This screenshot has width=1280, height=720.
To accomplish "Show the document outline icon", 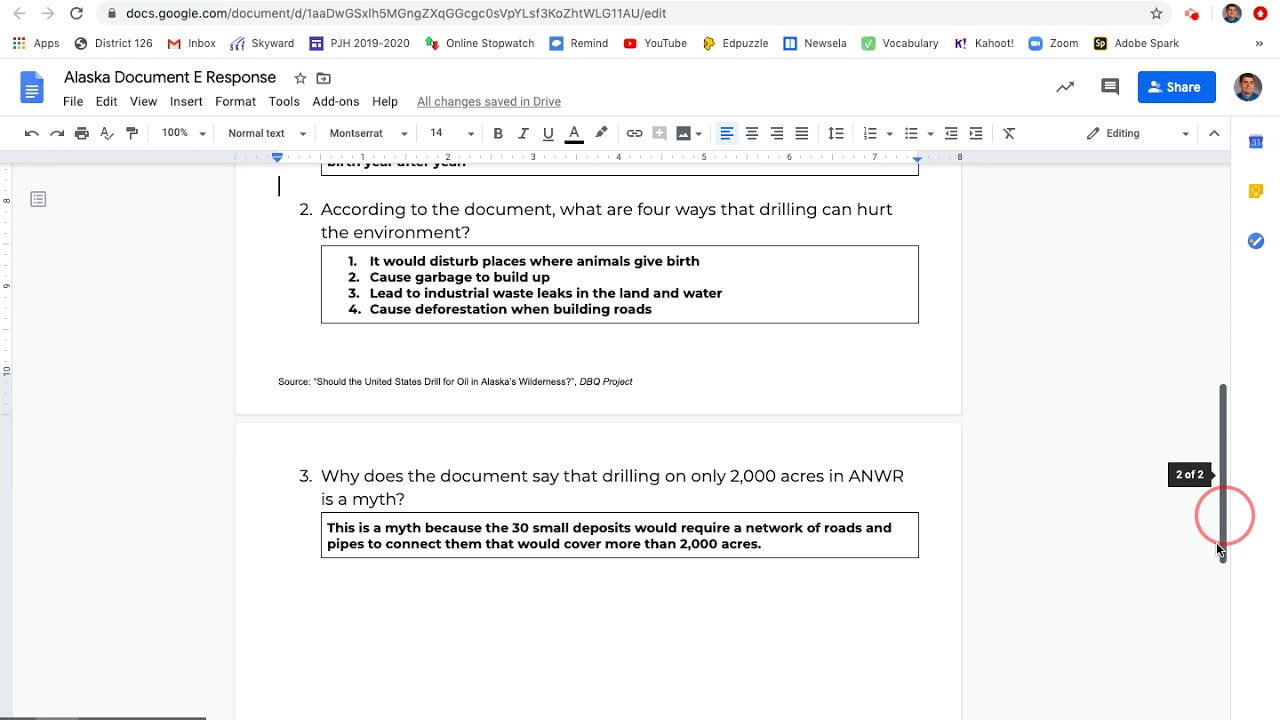I will click(x=38, y=200).
